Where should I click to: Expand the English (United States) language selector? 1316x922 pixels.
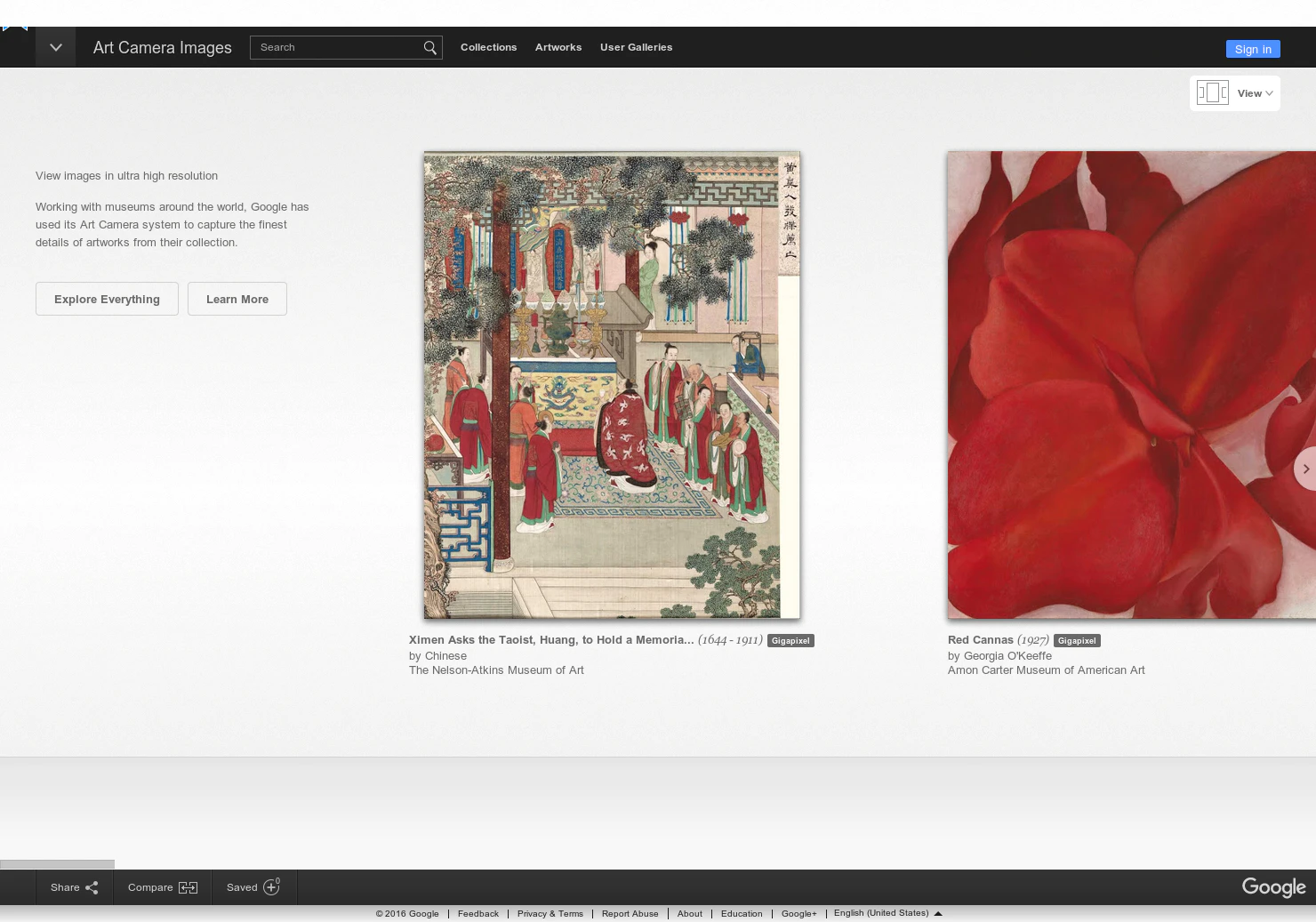[887, 913]
